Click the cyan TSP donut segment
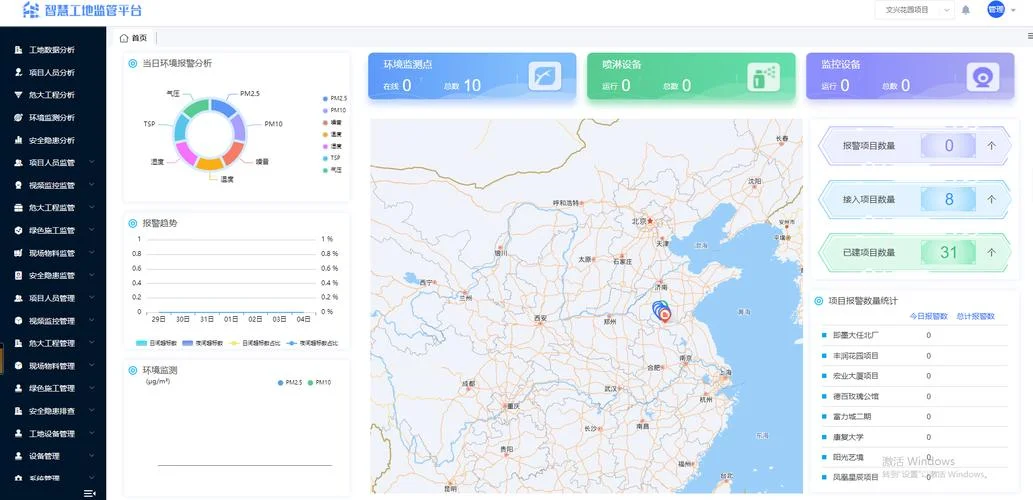Viewport: 1033px width, 500px height. click(x=181, y=127)
